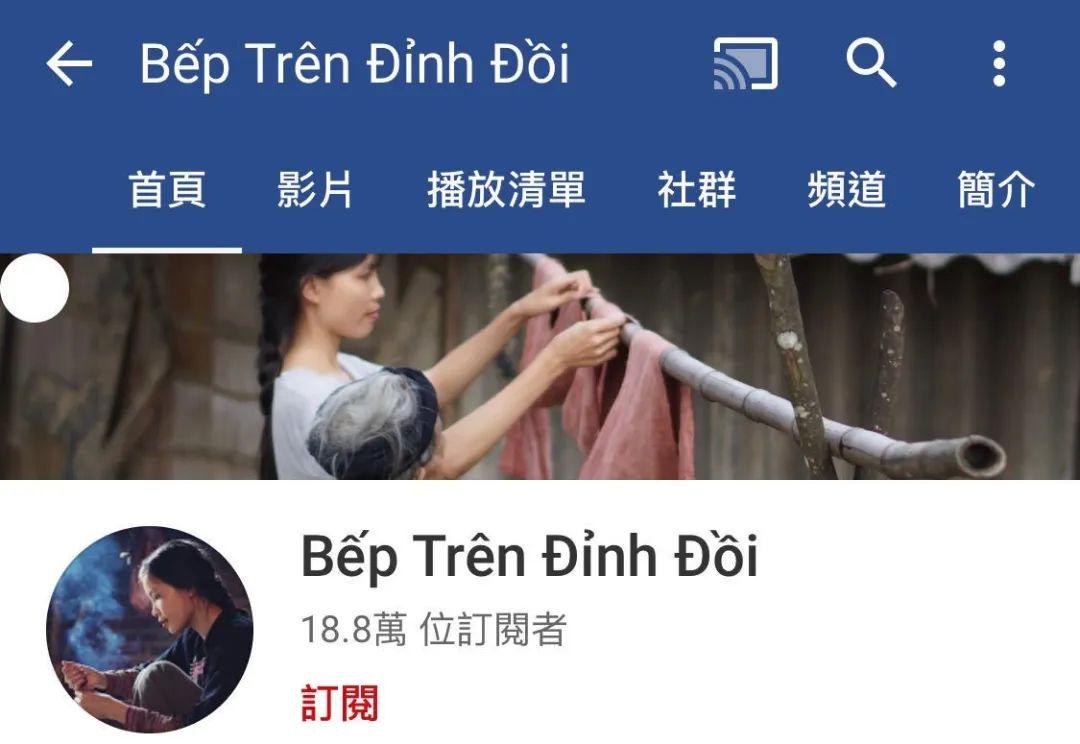1080x744 pixels.
Task: Subscribe with the red 訂閱 button
Action: [x=340, y=703]
